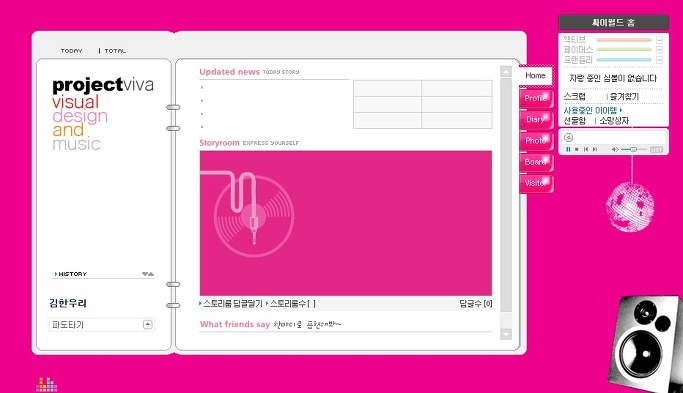The height and width of the screenshot is (393, 683).
Task: Expand 사용중인 아이템 arrow link
Action: [x=593, y=110]
